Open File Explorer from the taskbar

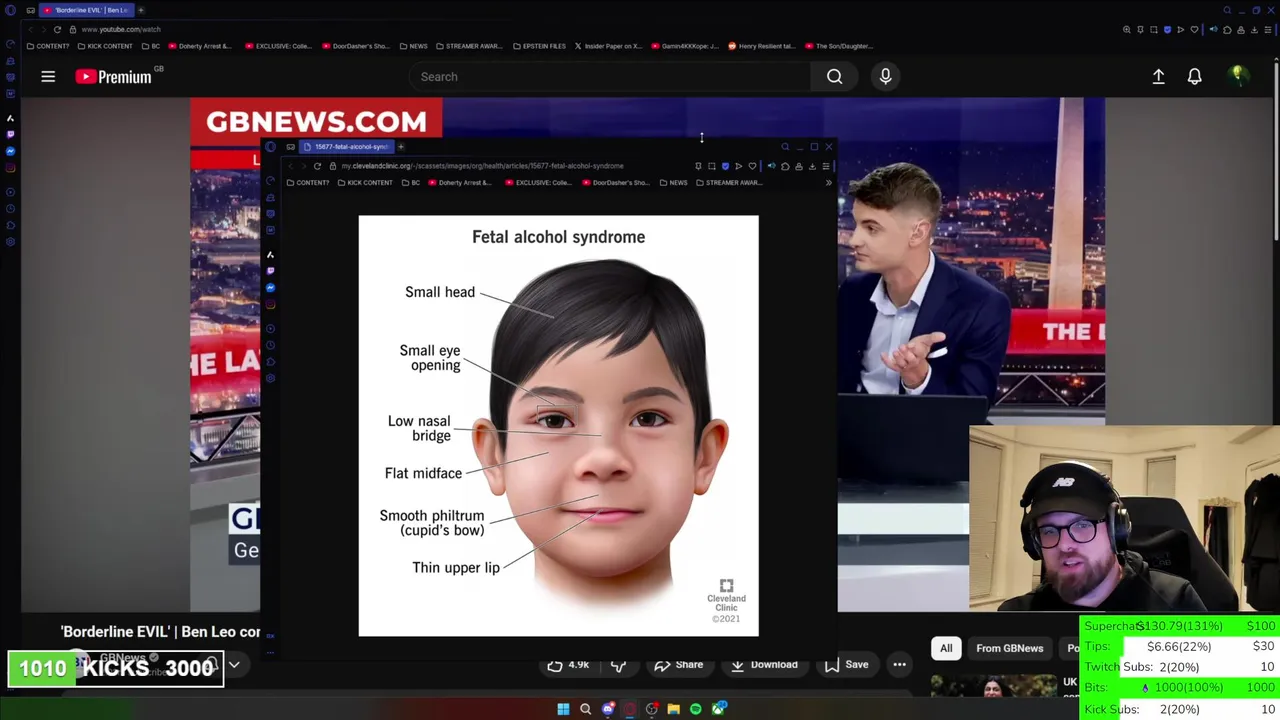coord(674,709)
